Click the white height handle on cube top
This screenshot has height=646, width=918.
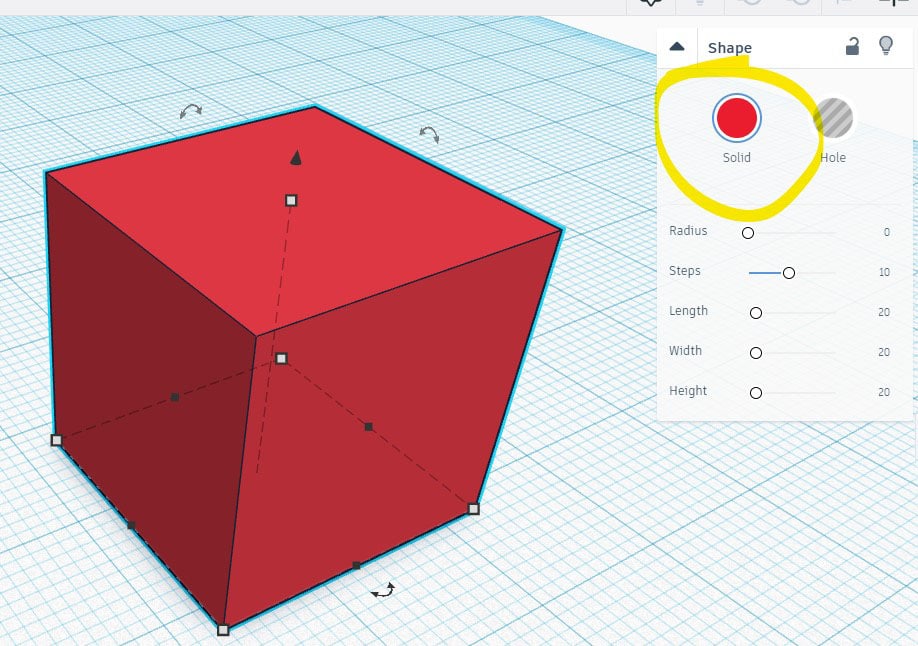pyautogui.click(x=291, y=200)
